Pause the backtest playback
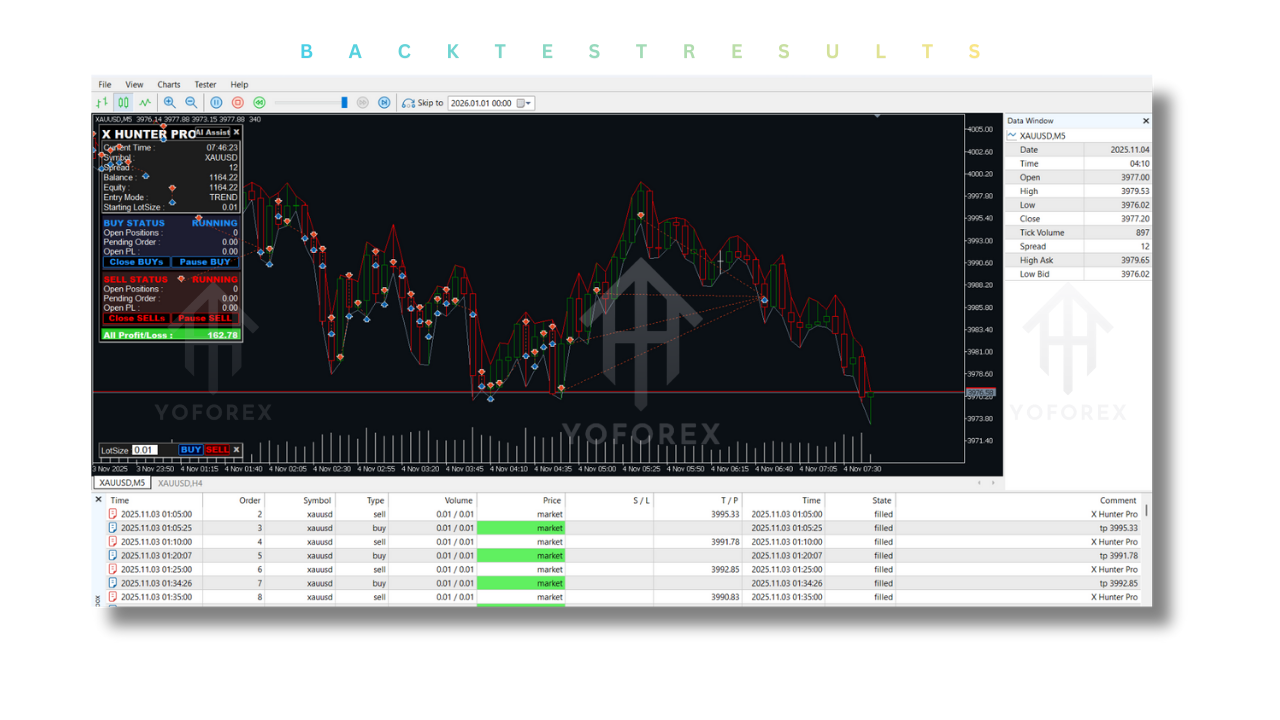1280x720 pixels. (x=216, y=103)
